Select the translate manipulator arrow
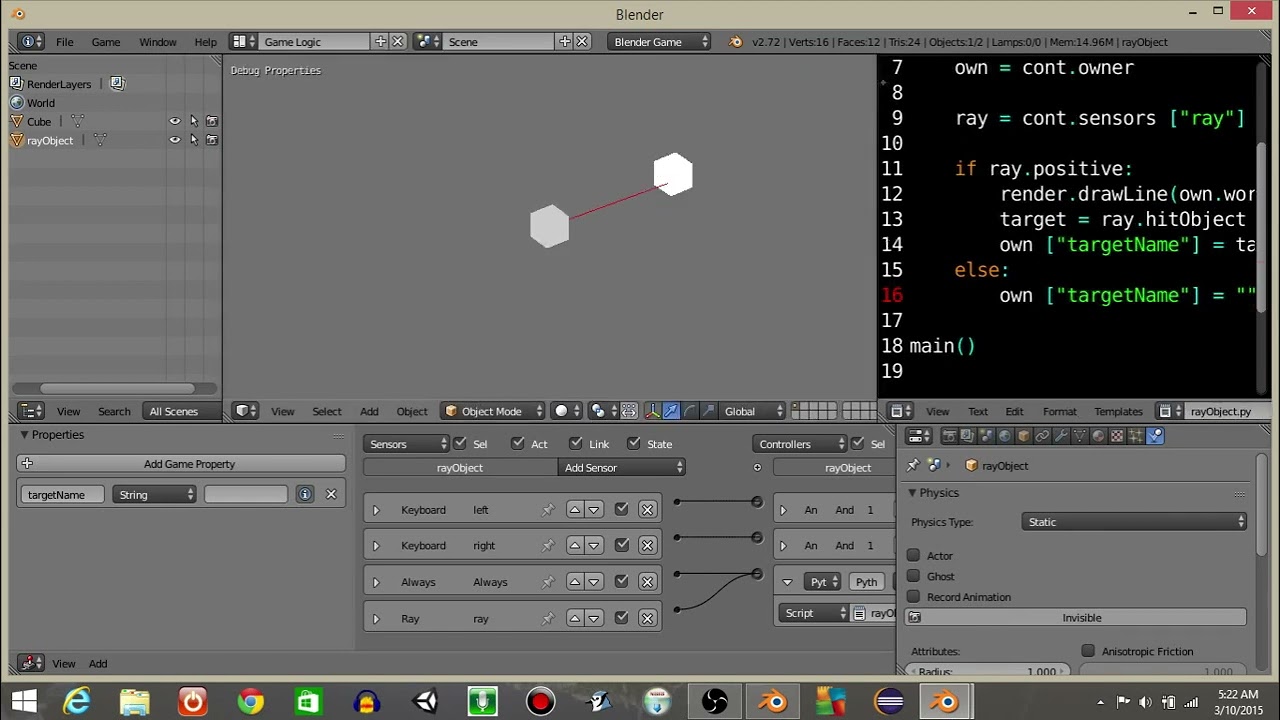This screenshot has width=1280, height=720. click(671, 411)
